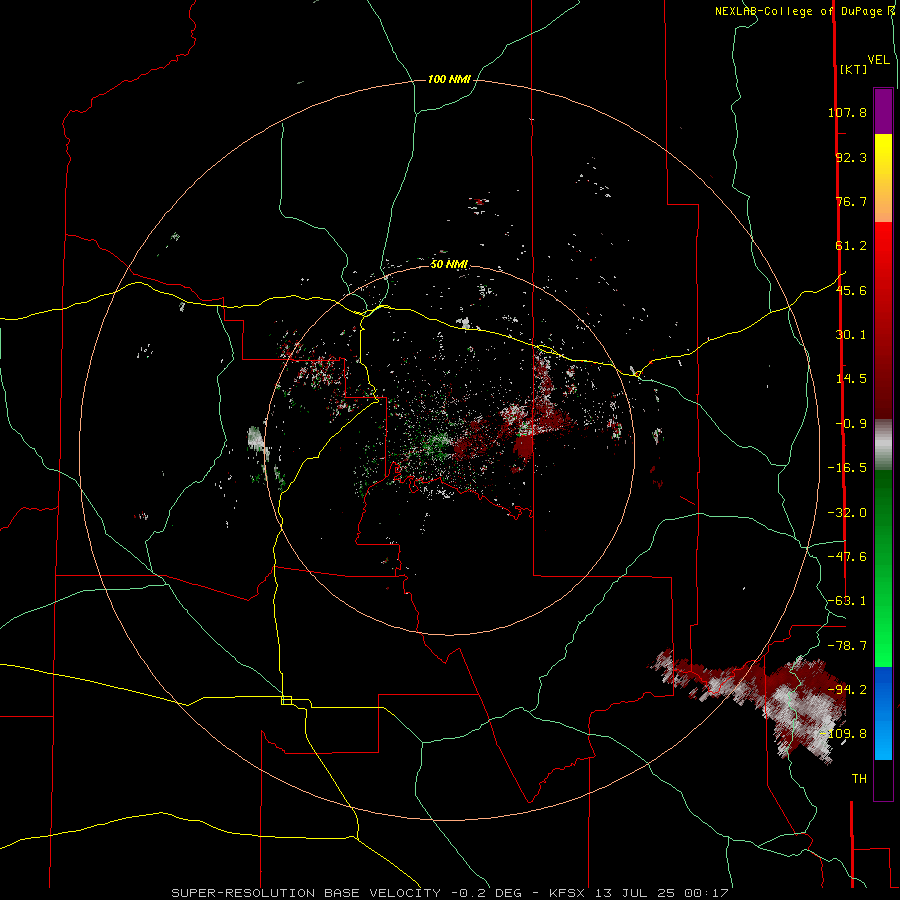Click the yellow-orange segment of the color bar
Image resolution: width=900 pixels, height=900 pixels.
click(x=883, y=178)
